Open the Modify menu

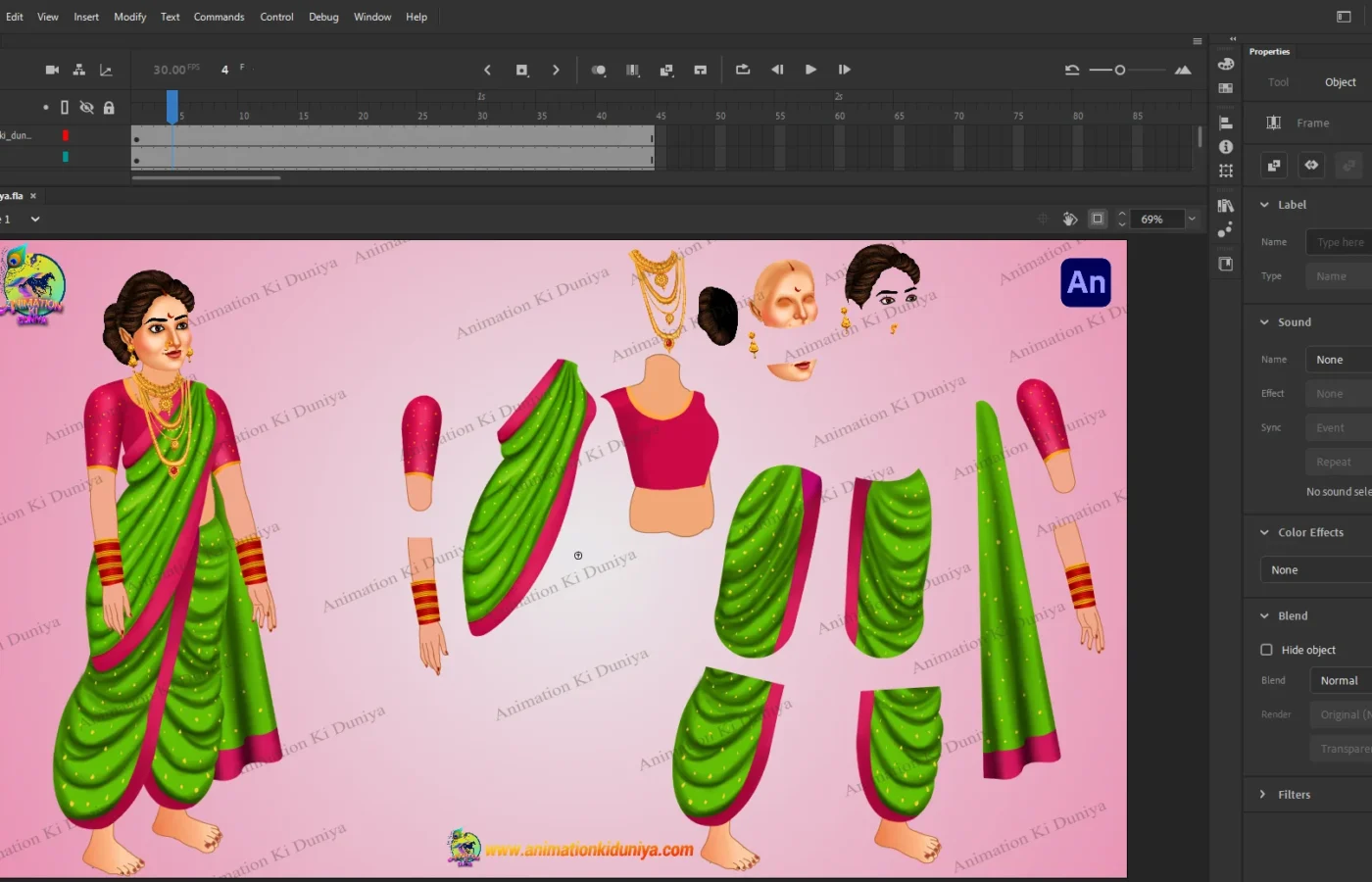click(x=129, y=17)
